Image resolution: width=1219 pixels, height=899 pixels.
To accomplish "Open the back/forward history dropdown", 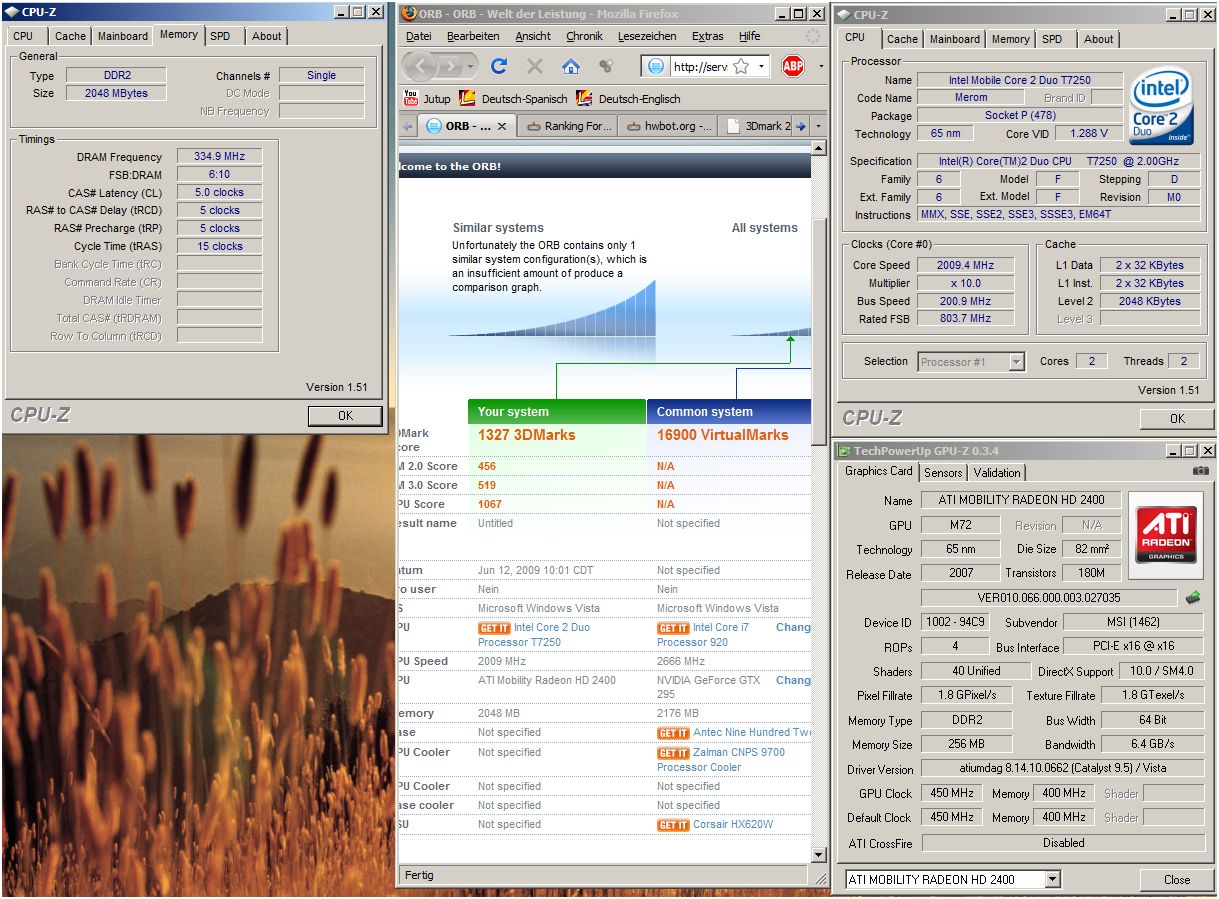I will click(470, 66).
